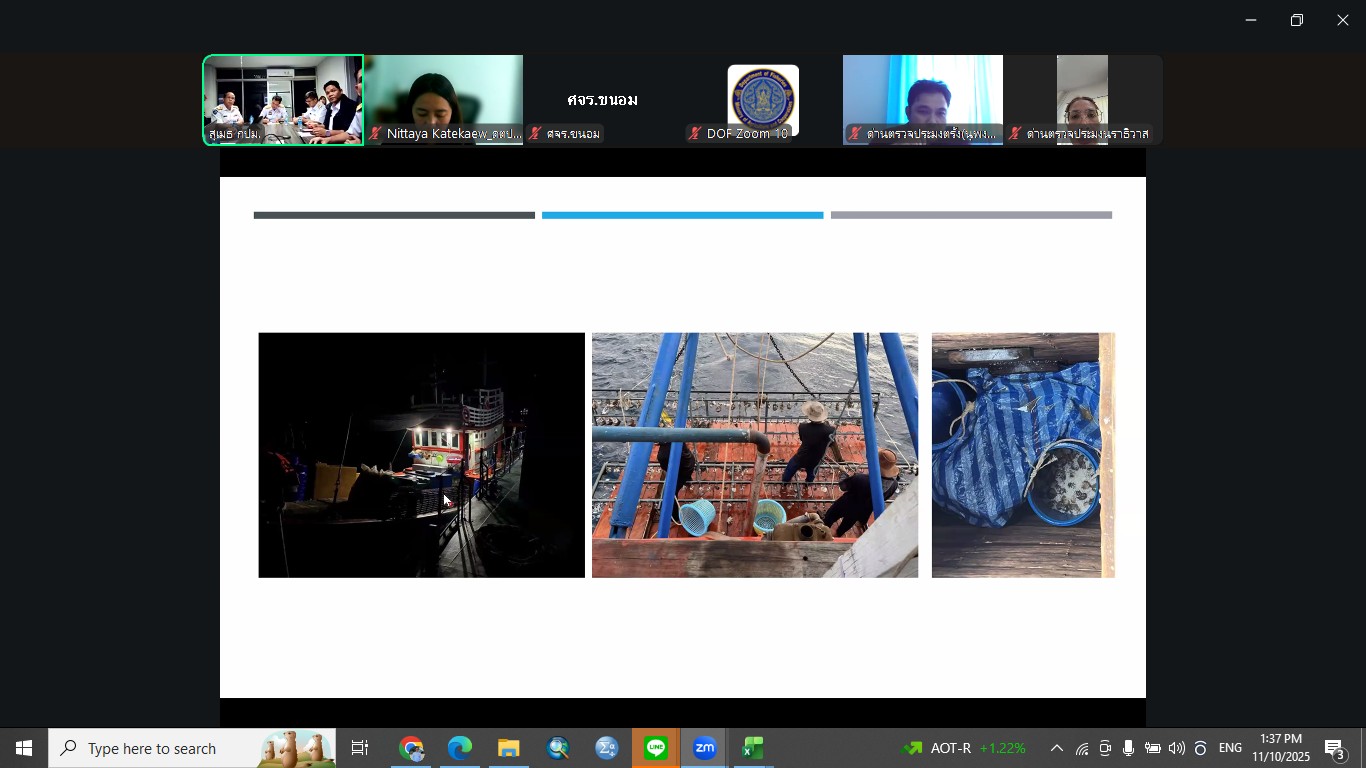Open the clock showing 1:37 PM
This screenshot has height=768, width=1366.
tap(1281, 748)
